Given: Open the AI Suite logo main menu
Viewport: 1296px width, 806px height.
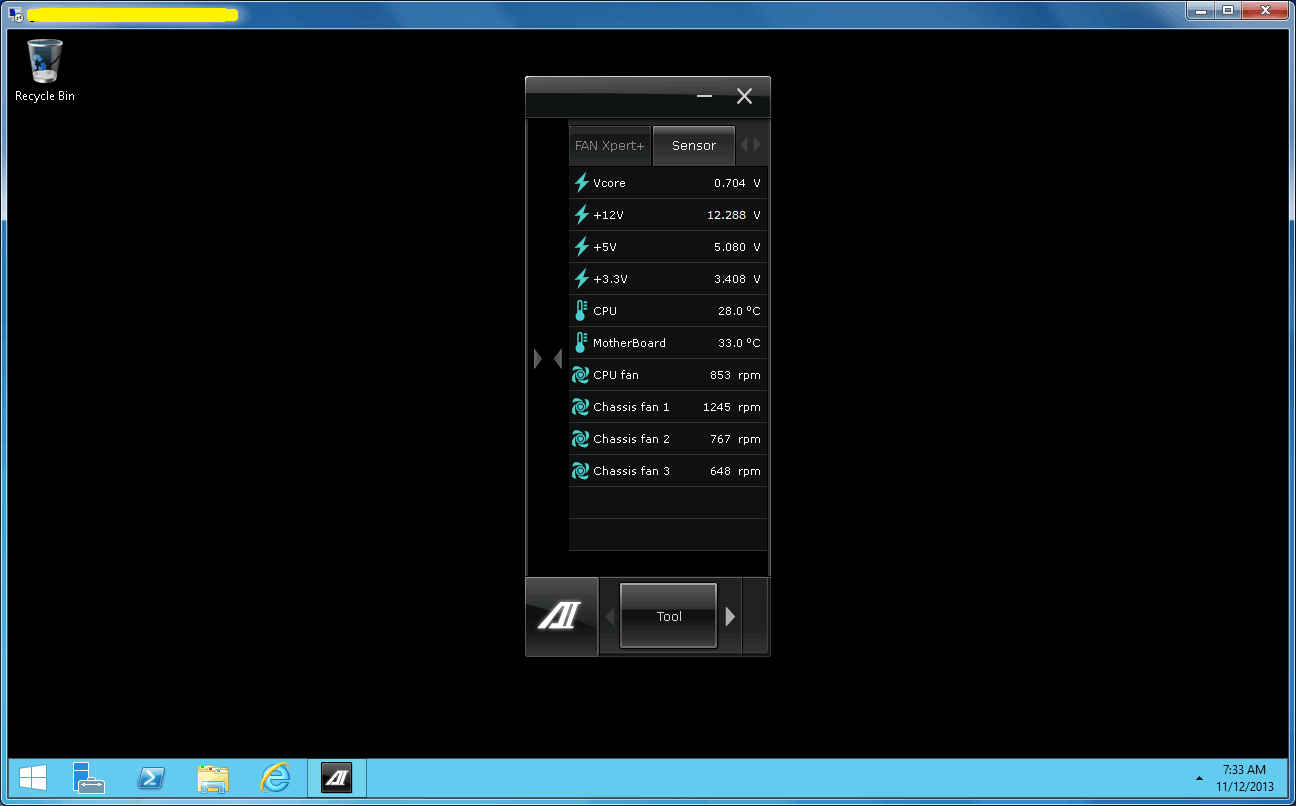Looking at the screenshot, I should (x=561, y=616).
